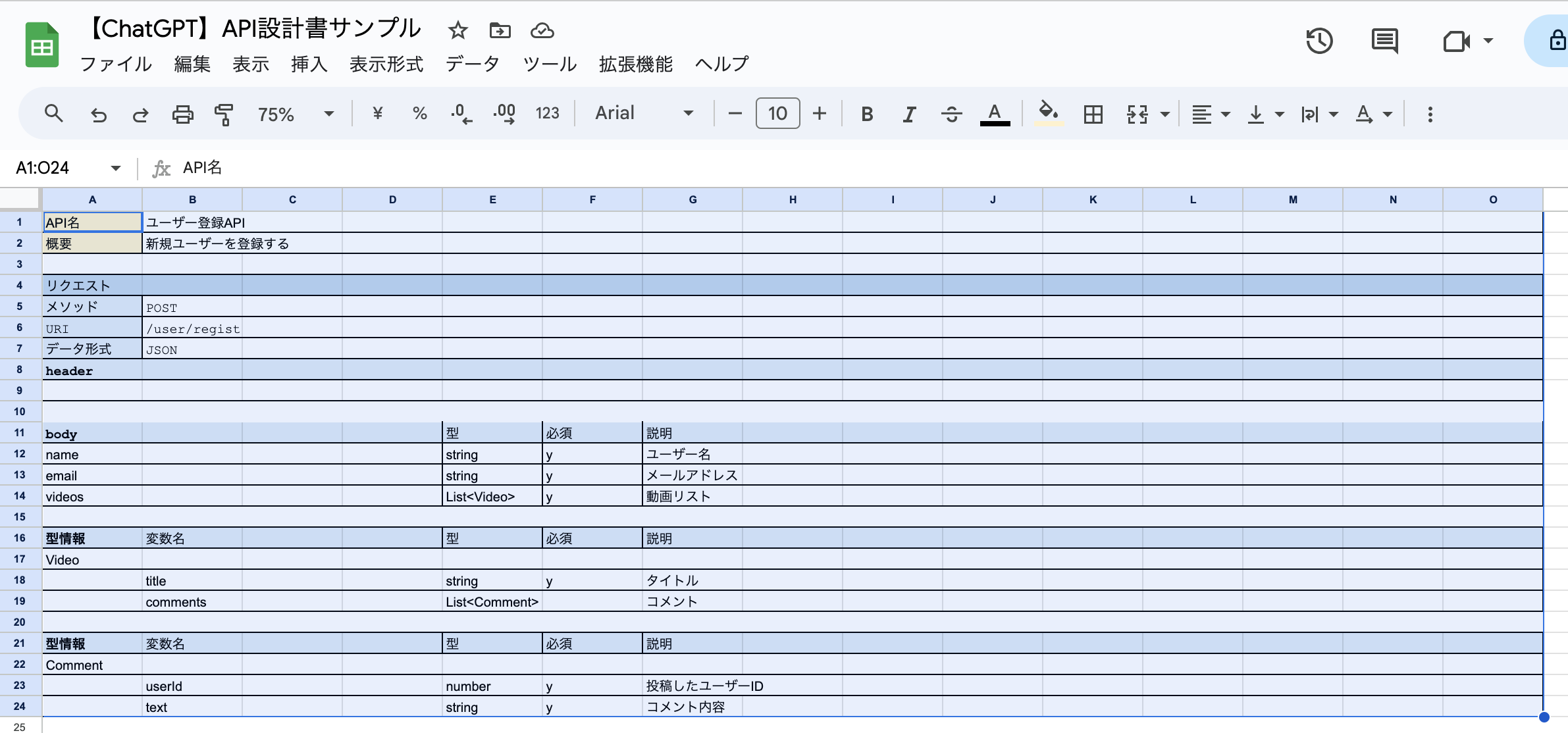Screen dimensions: 1568x733
Task: Move spreadsheet to another folder
Action: coord(500,30)
